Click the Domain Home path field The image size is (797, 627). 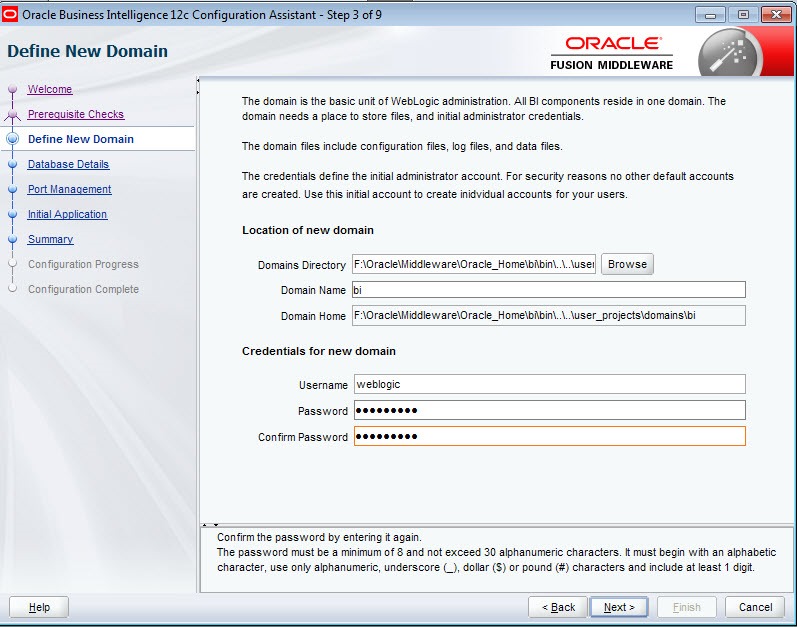[x=549, y=315]
